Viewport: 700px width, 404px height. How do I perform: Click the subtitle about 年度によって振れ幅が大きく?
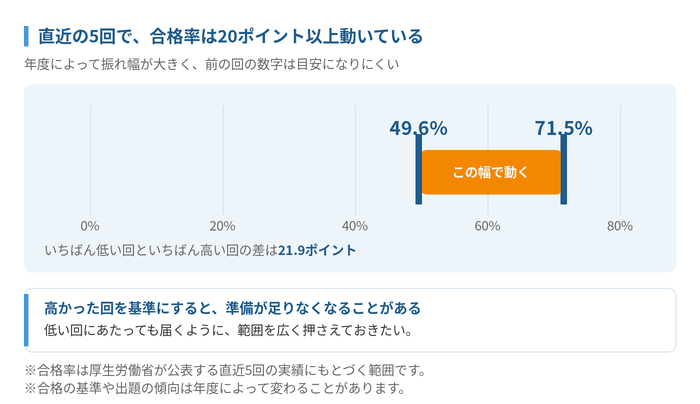tap(212, 64)
